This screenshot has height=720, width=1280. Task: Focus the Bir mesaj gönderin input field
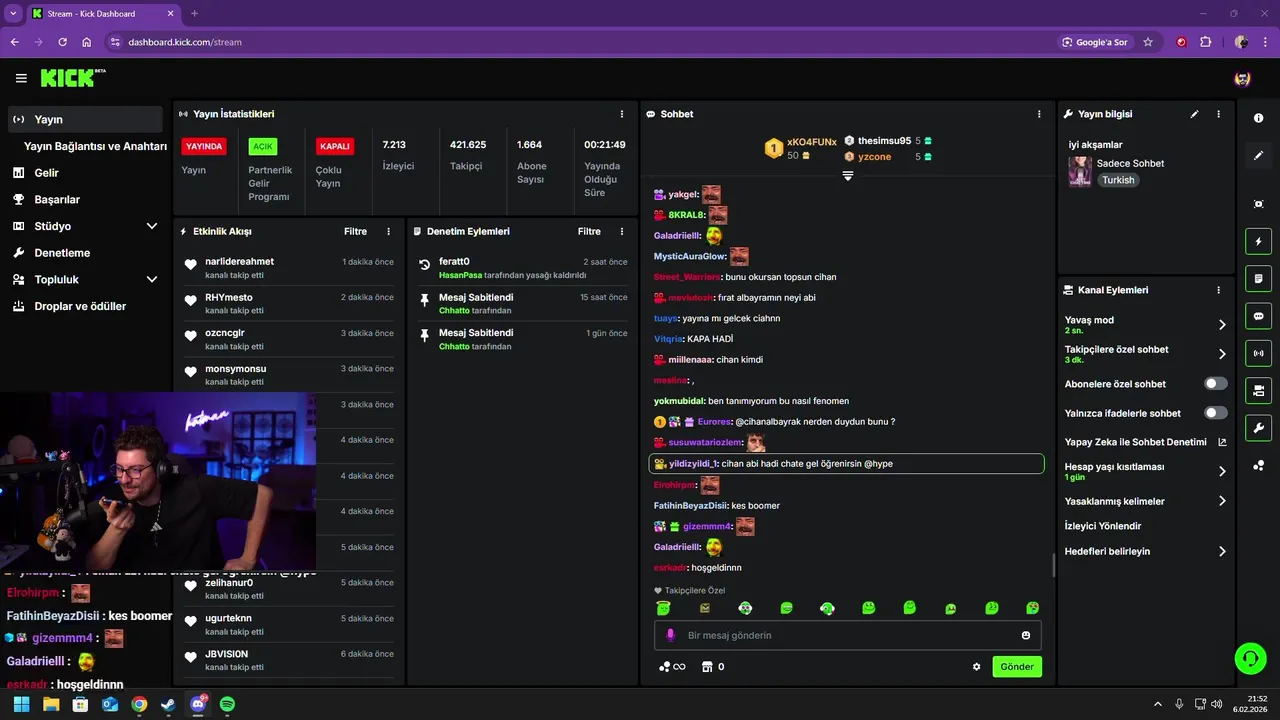point(848,635)
